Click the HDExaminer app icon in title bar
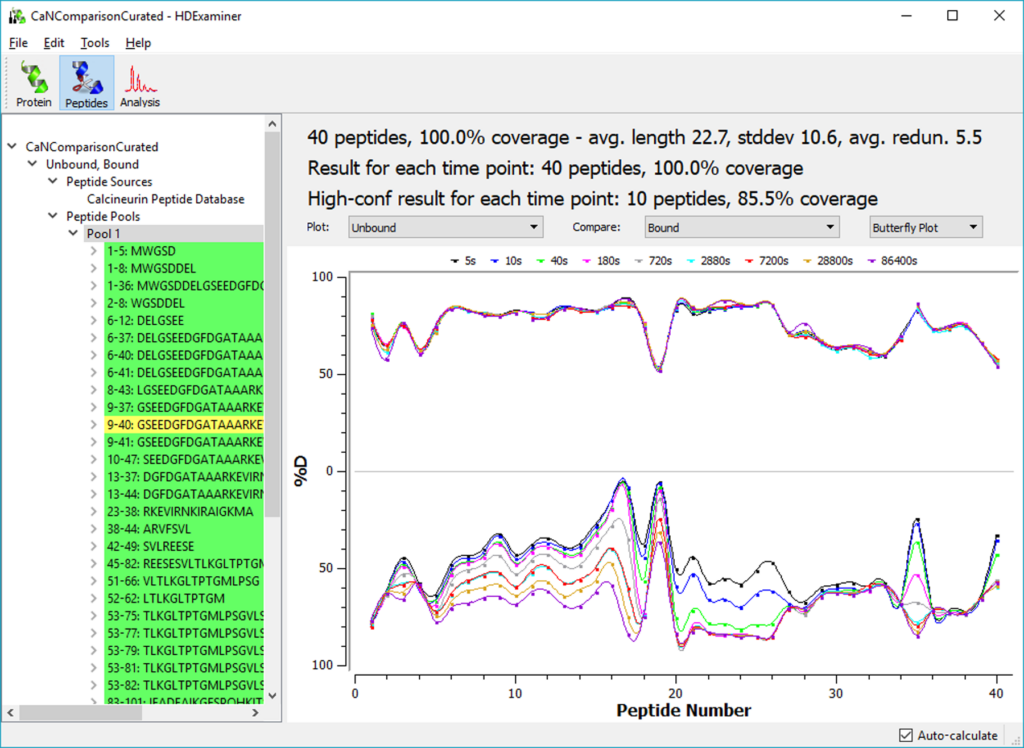The width and height of the screenshot is (1024, 748). (17, 16)
